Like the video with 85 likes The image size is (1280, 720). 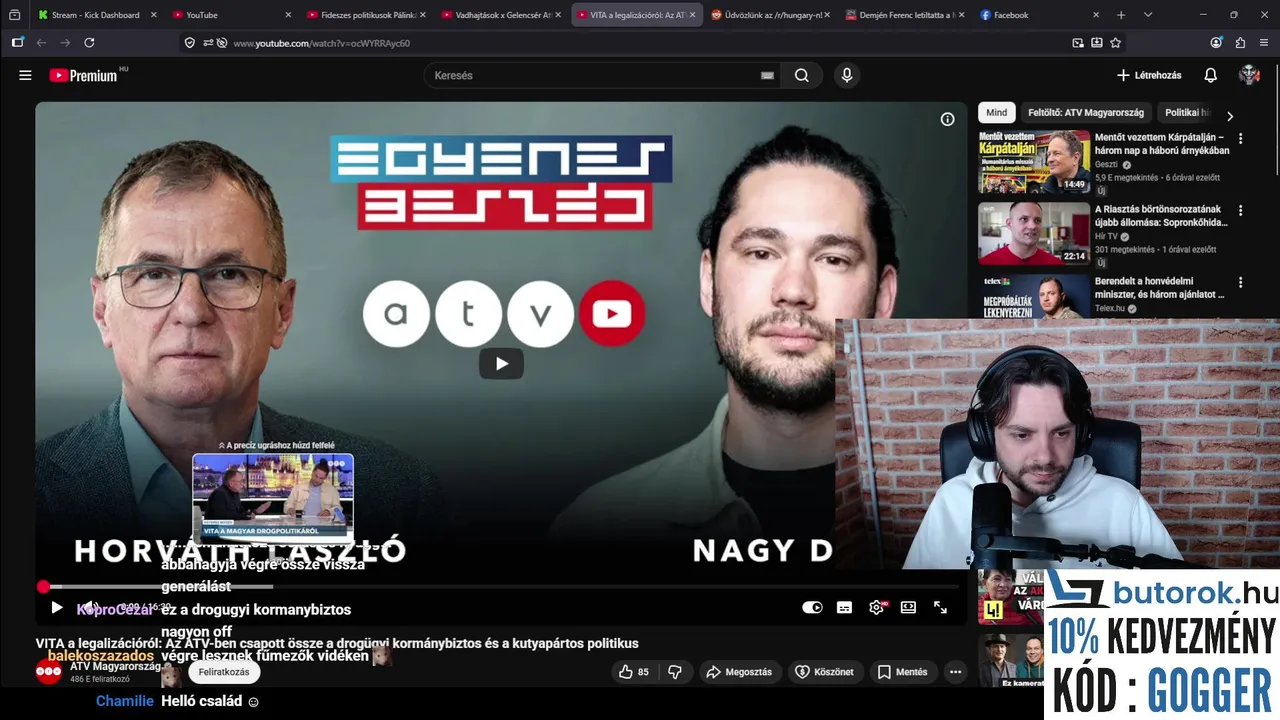[634, 672]
